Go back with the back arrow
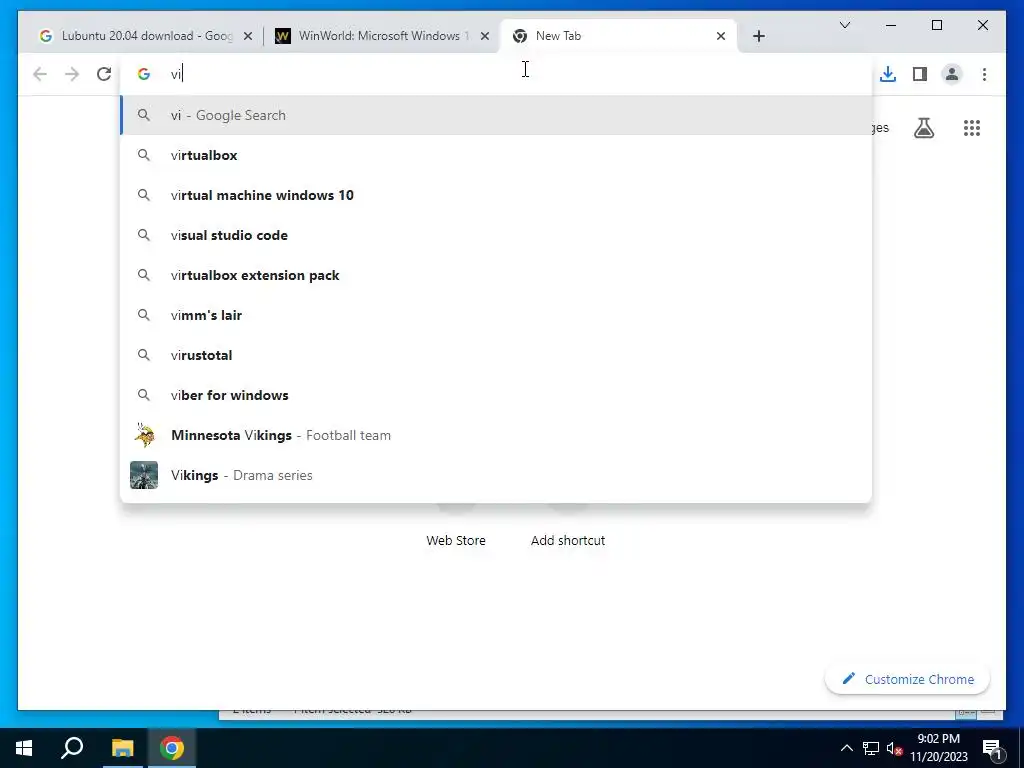This screenshot has width=1024, height=768. tap(40, 74)
